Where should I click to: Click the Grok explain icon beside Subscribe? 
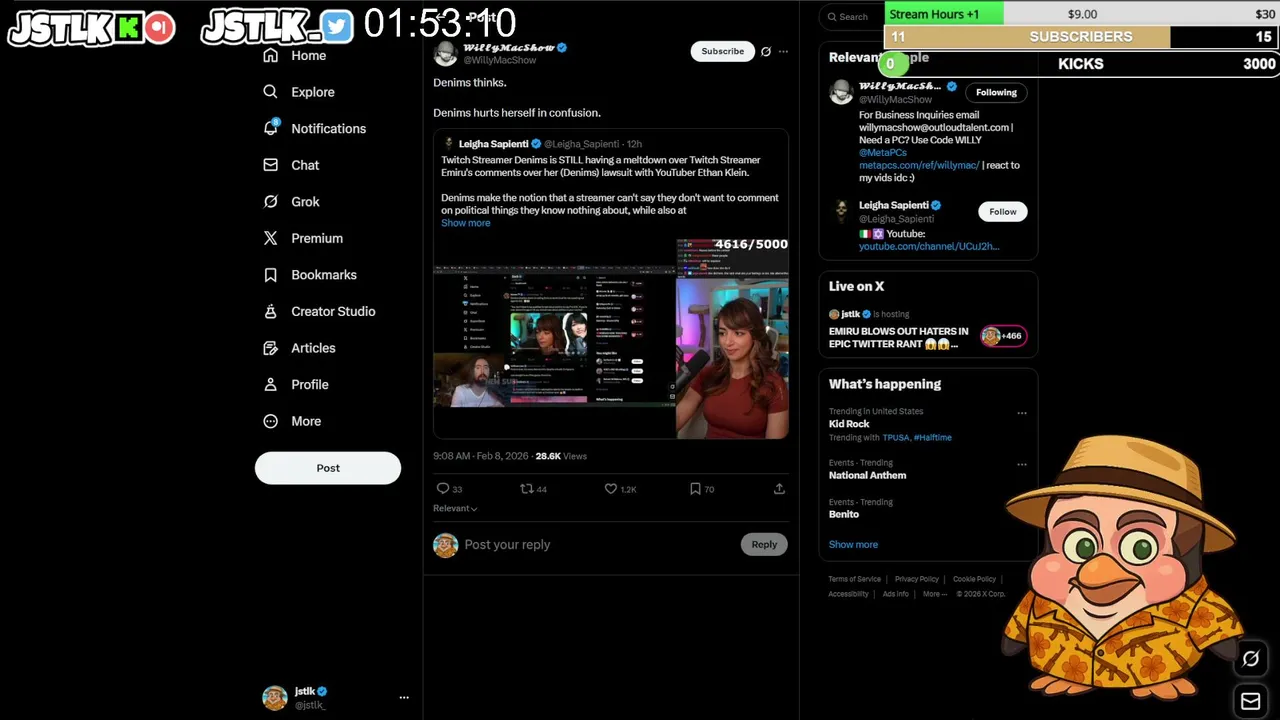pyautogui.click(x=766, y=51)
